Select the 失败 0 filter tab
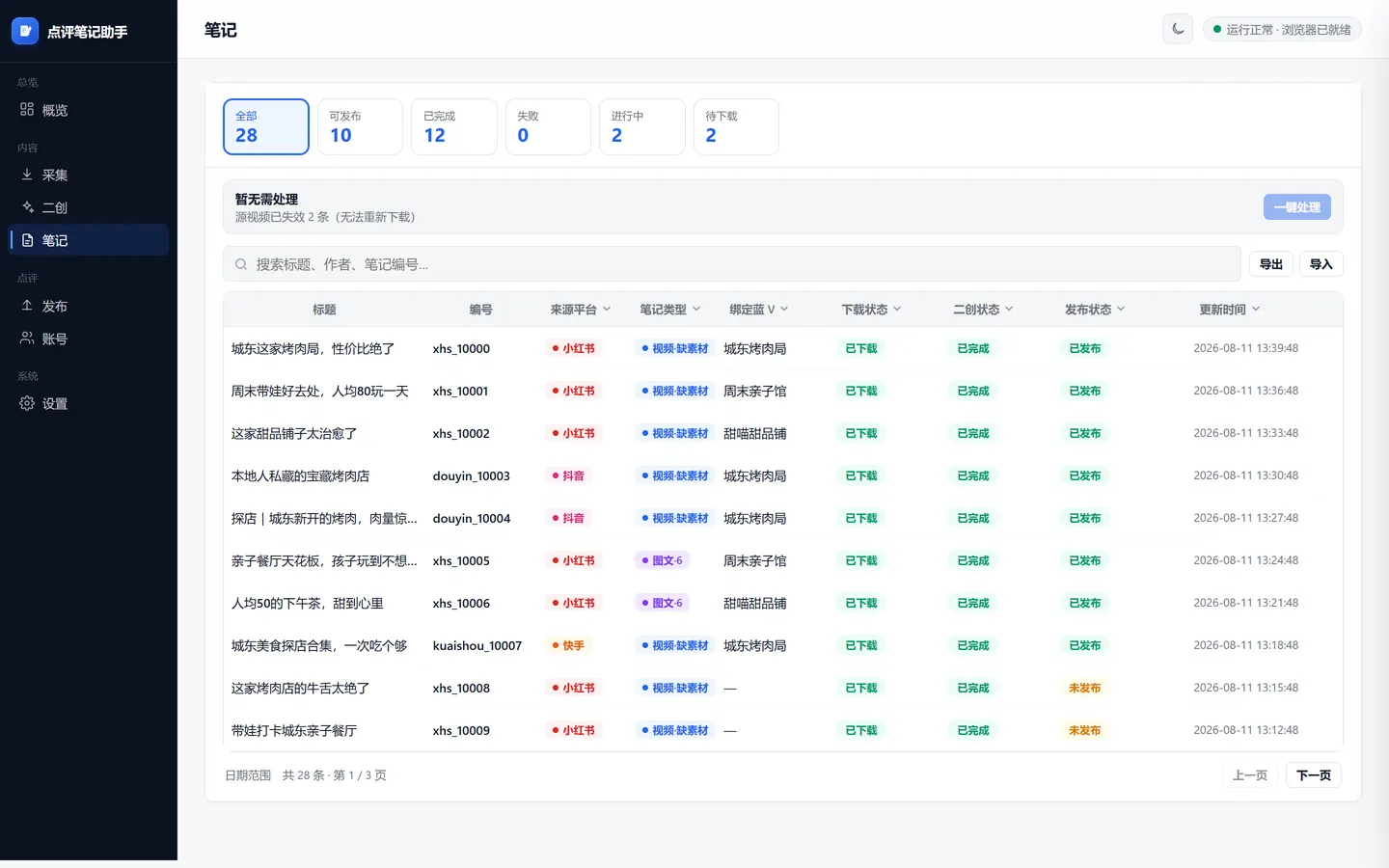The width and height of the screenshot is (1389, 868). (x=548, y=126)
